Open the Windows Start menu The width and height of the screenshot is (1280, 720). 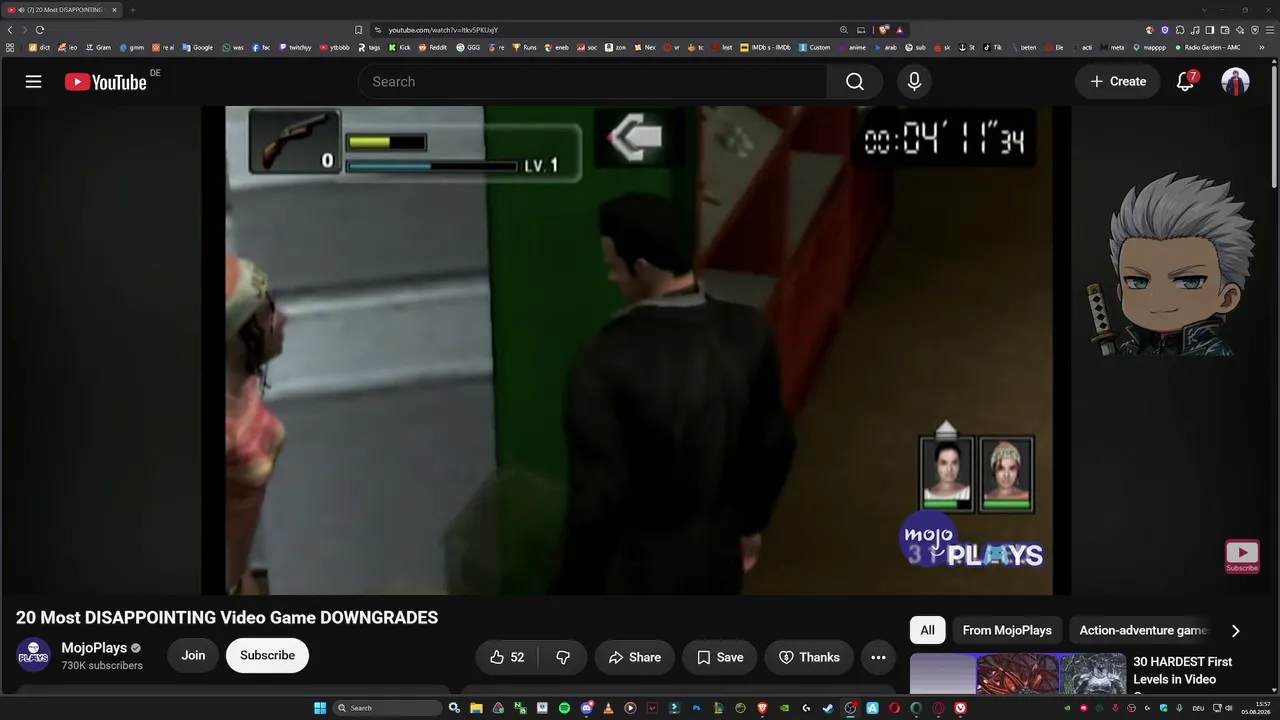[x=320, y=708]
